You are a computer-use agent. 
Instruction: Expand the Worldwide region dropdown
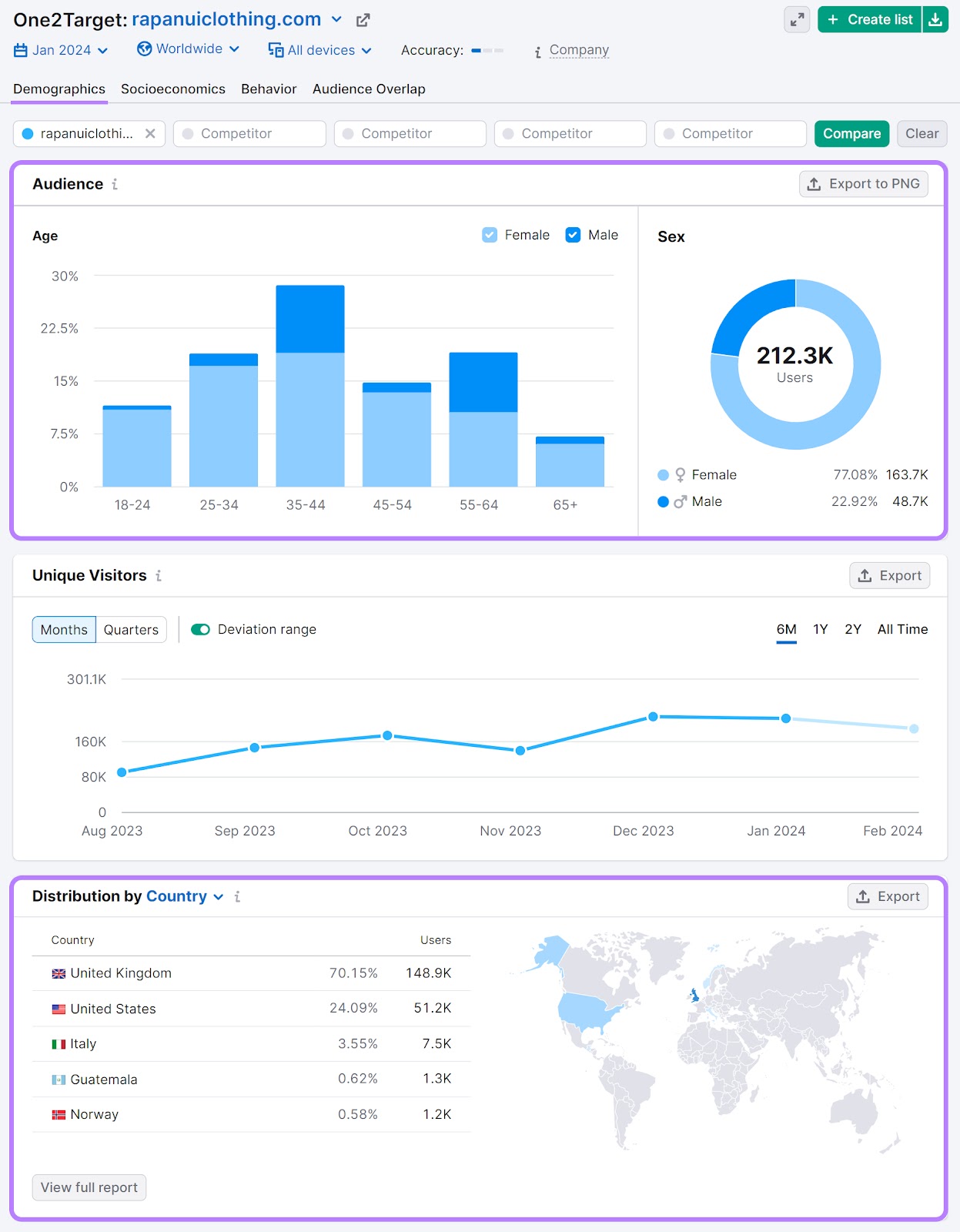(x=189, y=49)
